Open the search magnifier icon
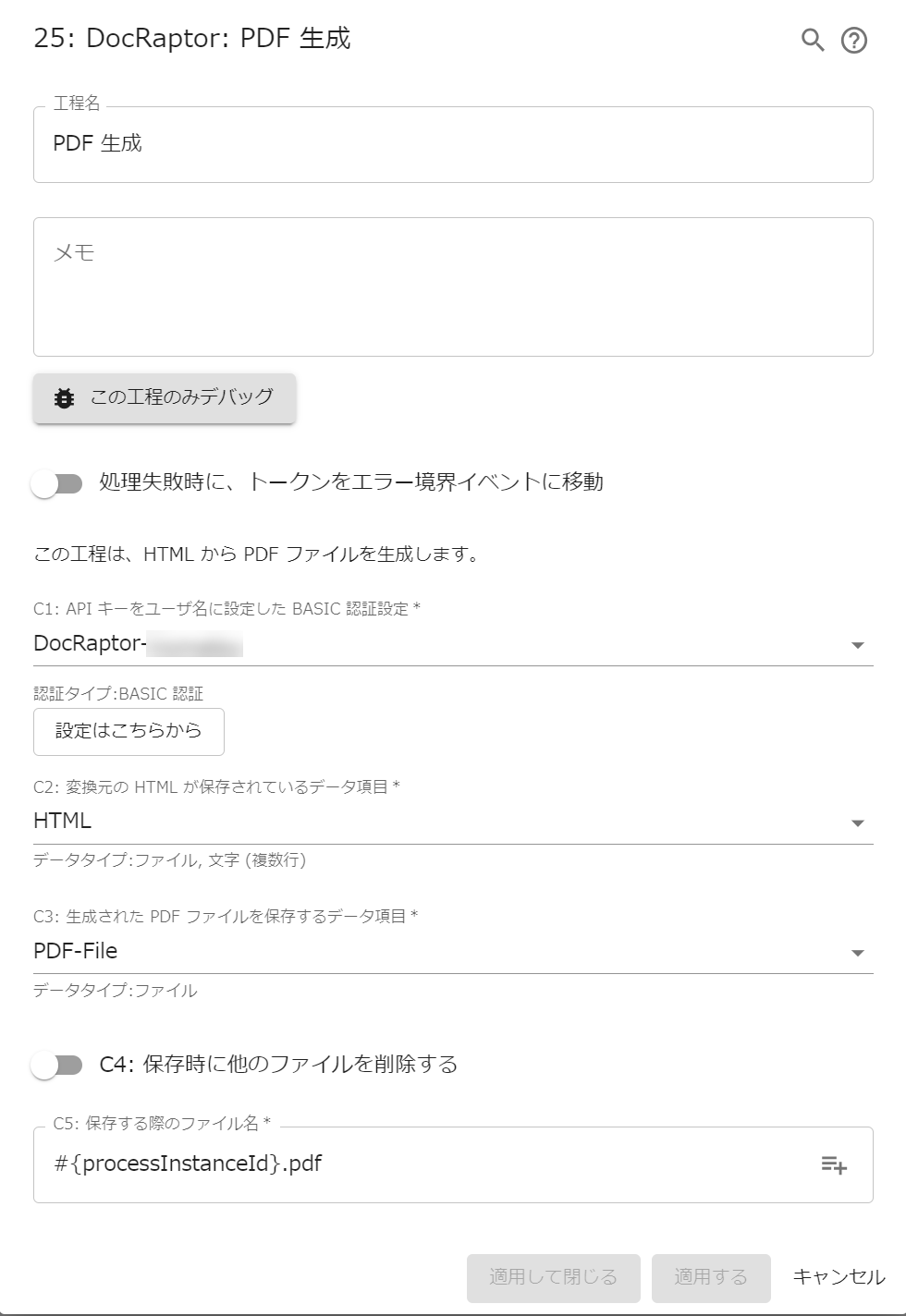Viewport: 906px width, 1316px height. point(813,41)
